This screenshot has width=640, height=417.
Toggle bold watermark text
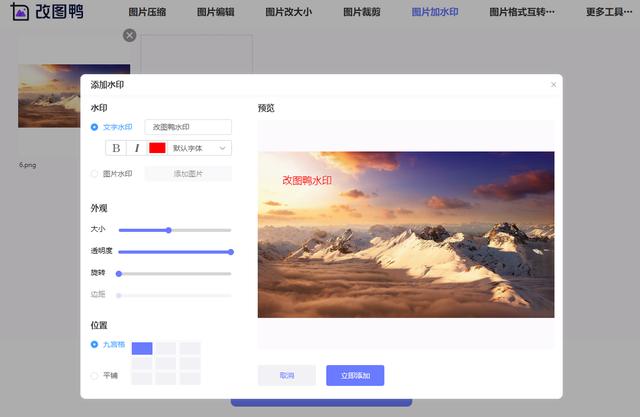point(116,148)
